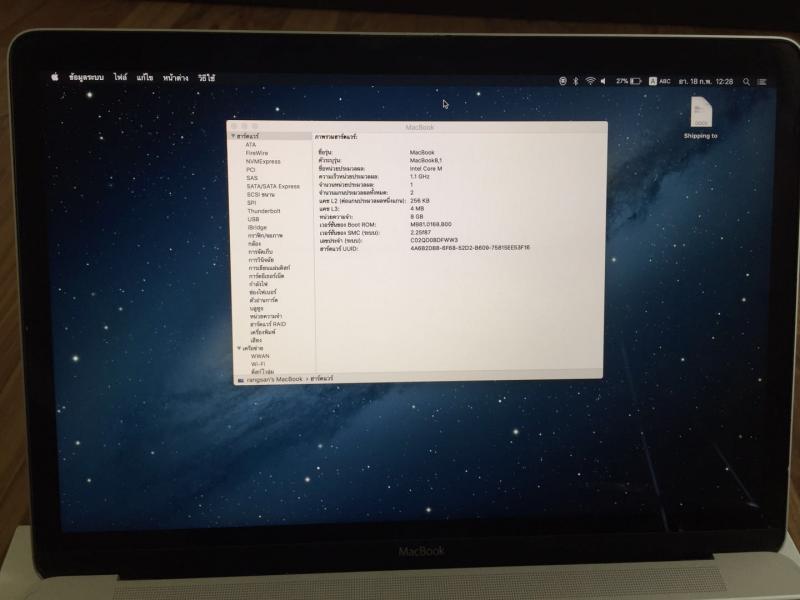Select WWAN under the network section
The width and height of the screenshot is (800, 600).
click(x=260, y=356)
